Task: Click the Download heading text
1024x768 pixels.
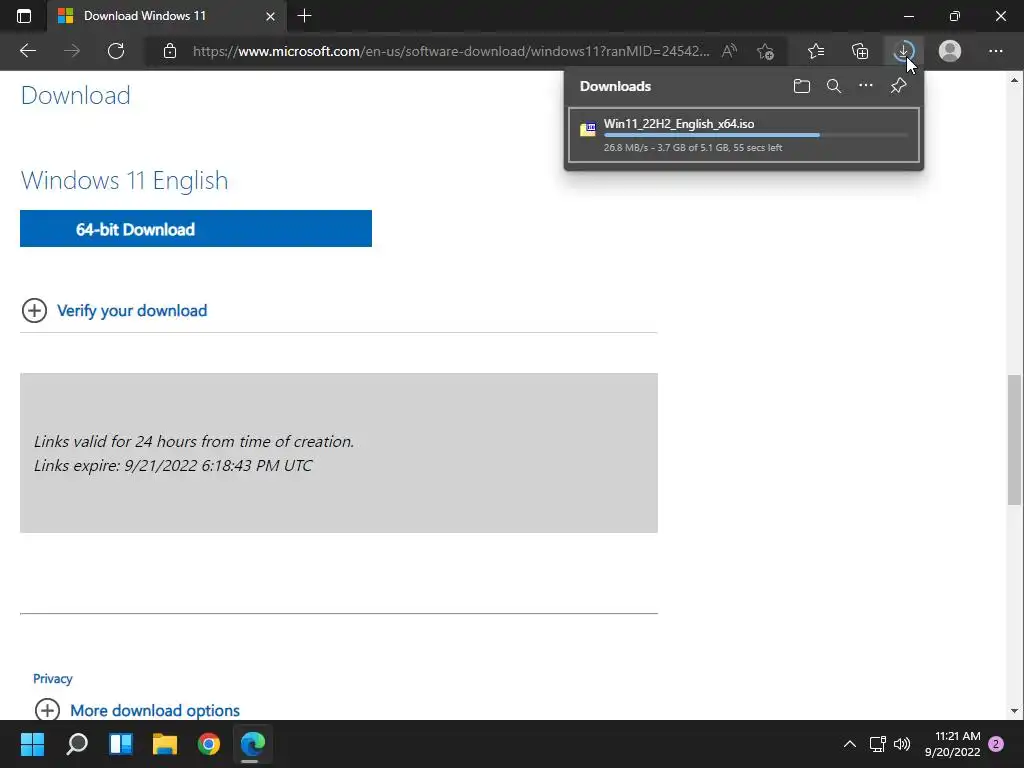Action: 76,95
